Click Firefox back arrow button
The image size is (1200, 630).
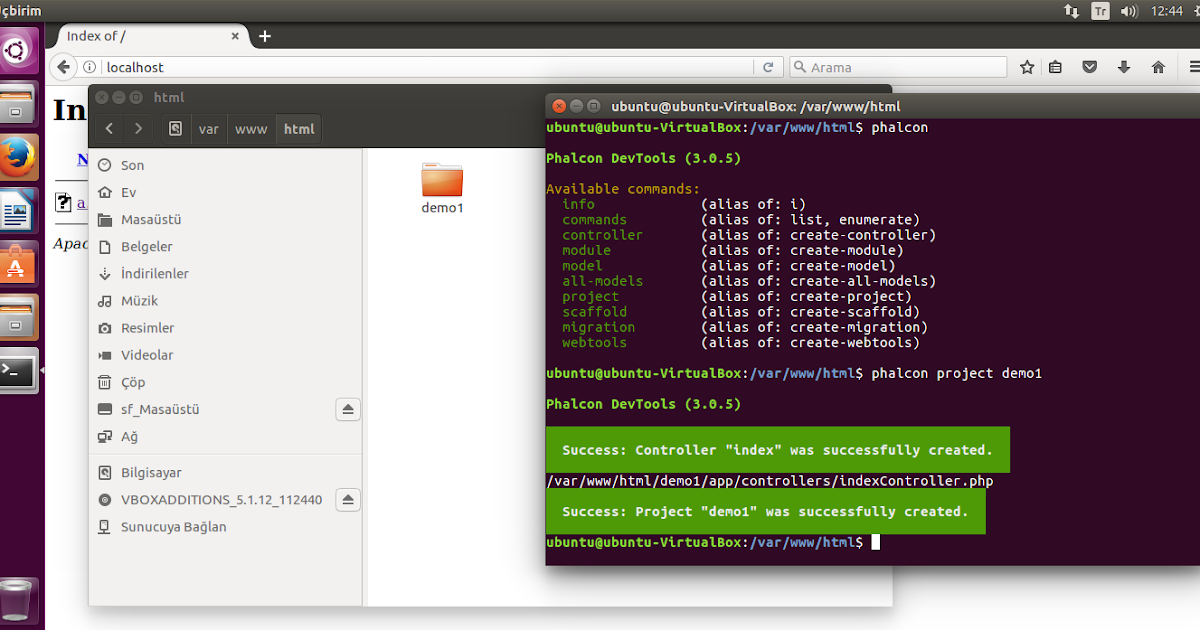tap(63, 67)
